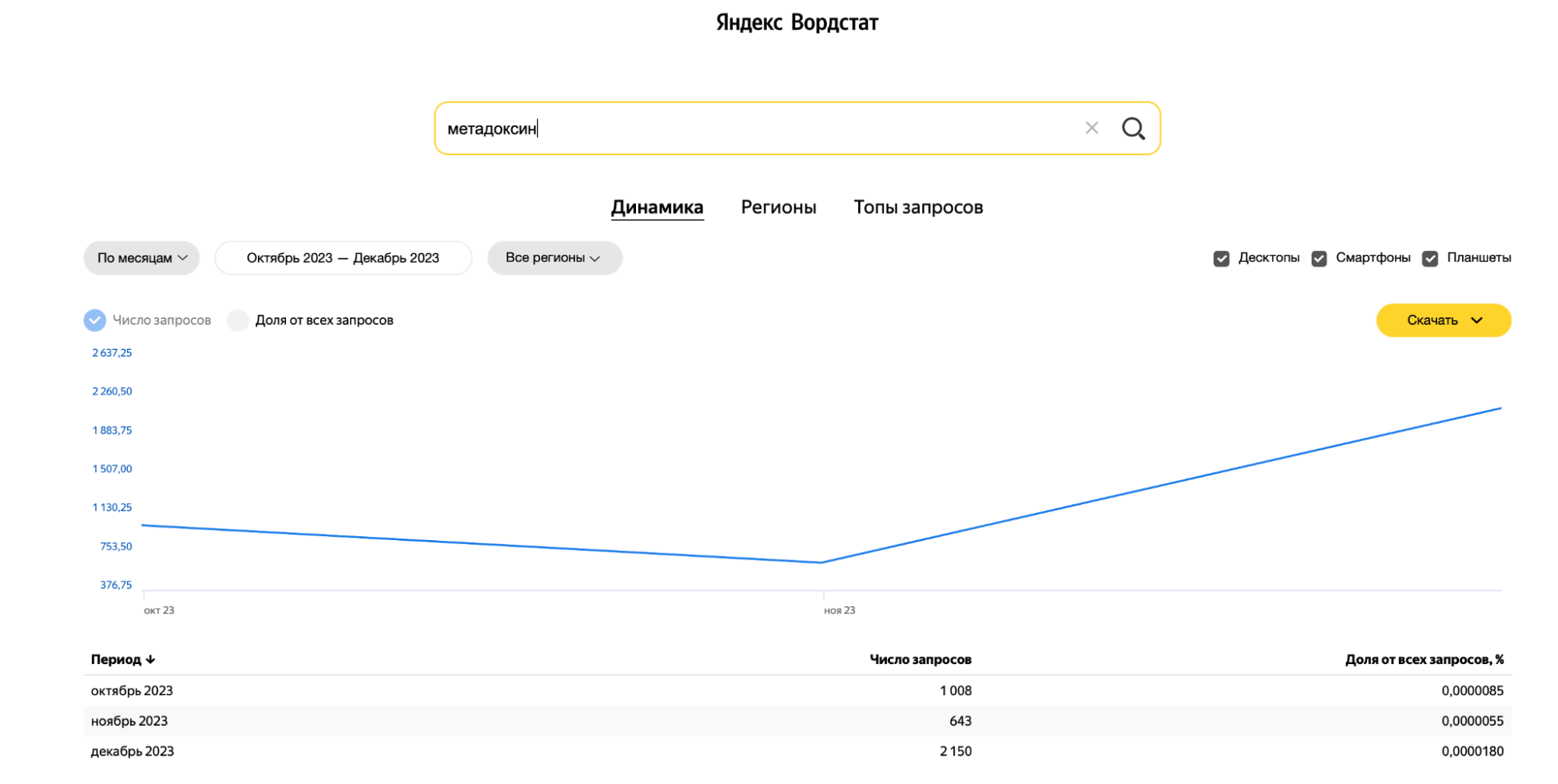Select the октябрь 2023 row label
This screenshot has width=1558, height=784.
point(132,690)
